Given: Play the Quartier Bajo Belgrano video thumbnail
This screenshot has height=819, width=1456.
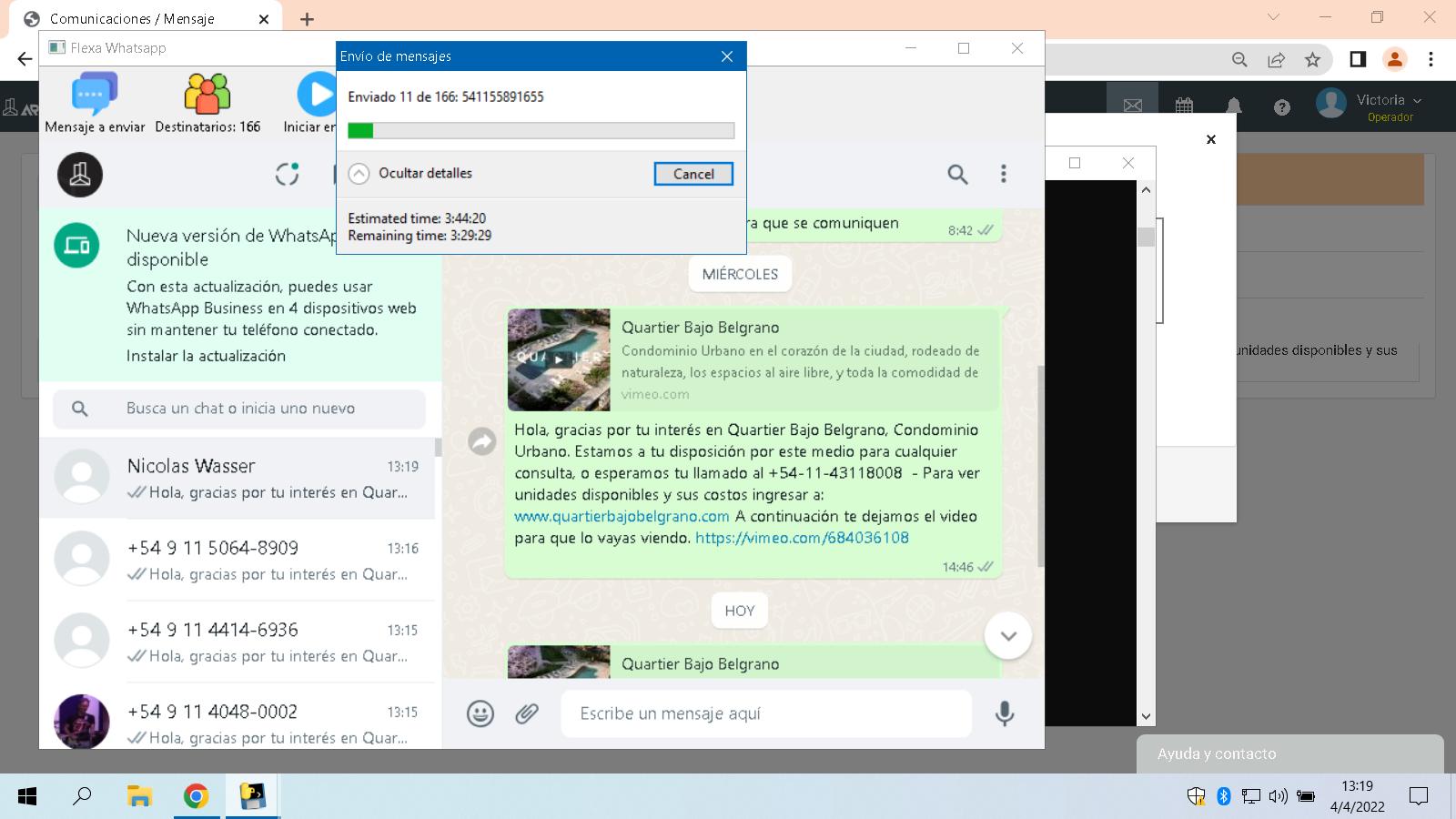Looking at the screenshot, I should [559, 359].
